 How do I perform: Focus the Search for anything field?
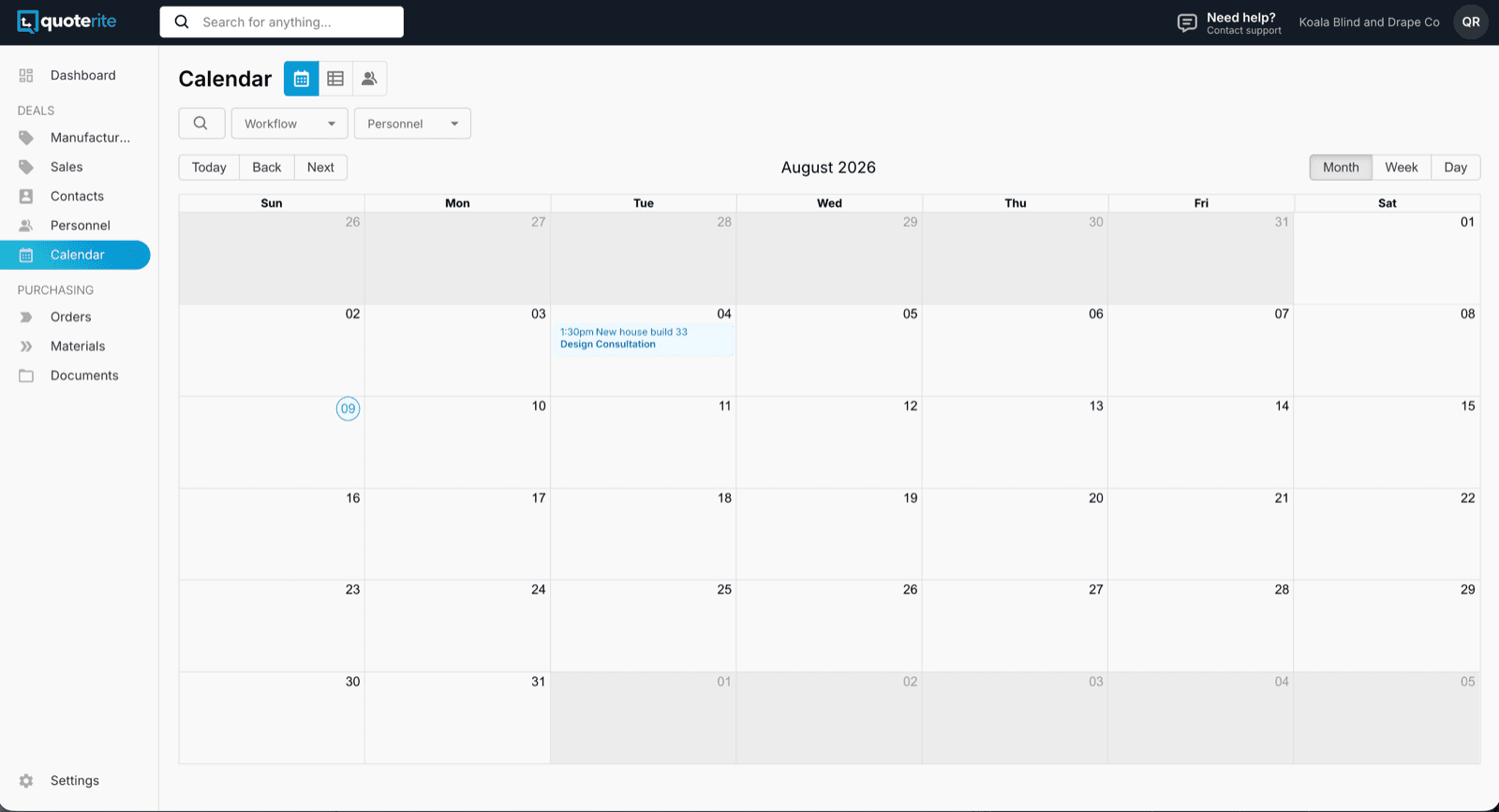[x=282, y=22]
